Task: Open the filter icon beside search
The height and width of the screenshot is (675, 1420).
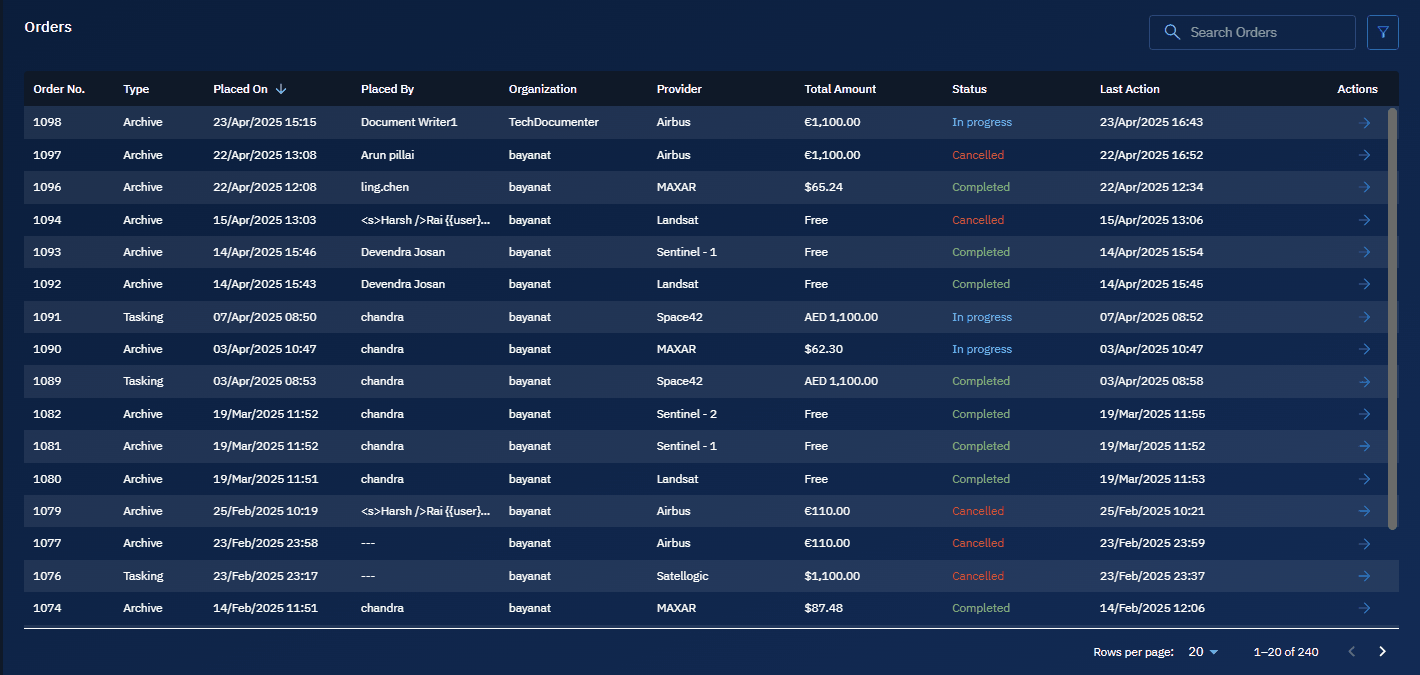Action: click(1383, 32)
